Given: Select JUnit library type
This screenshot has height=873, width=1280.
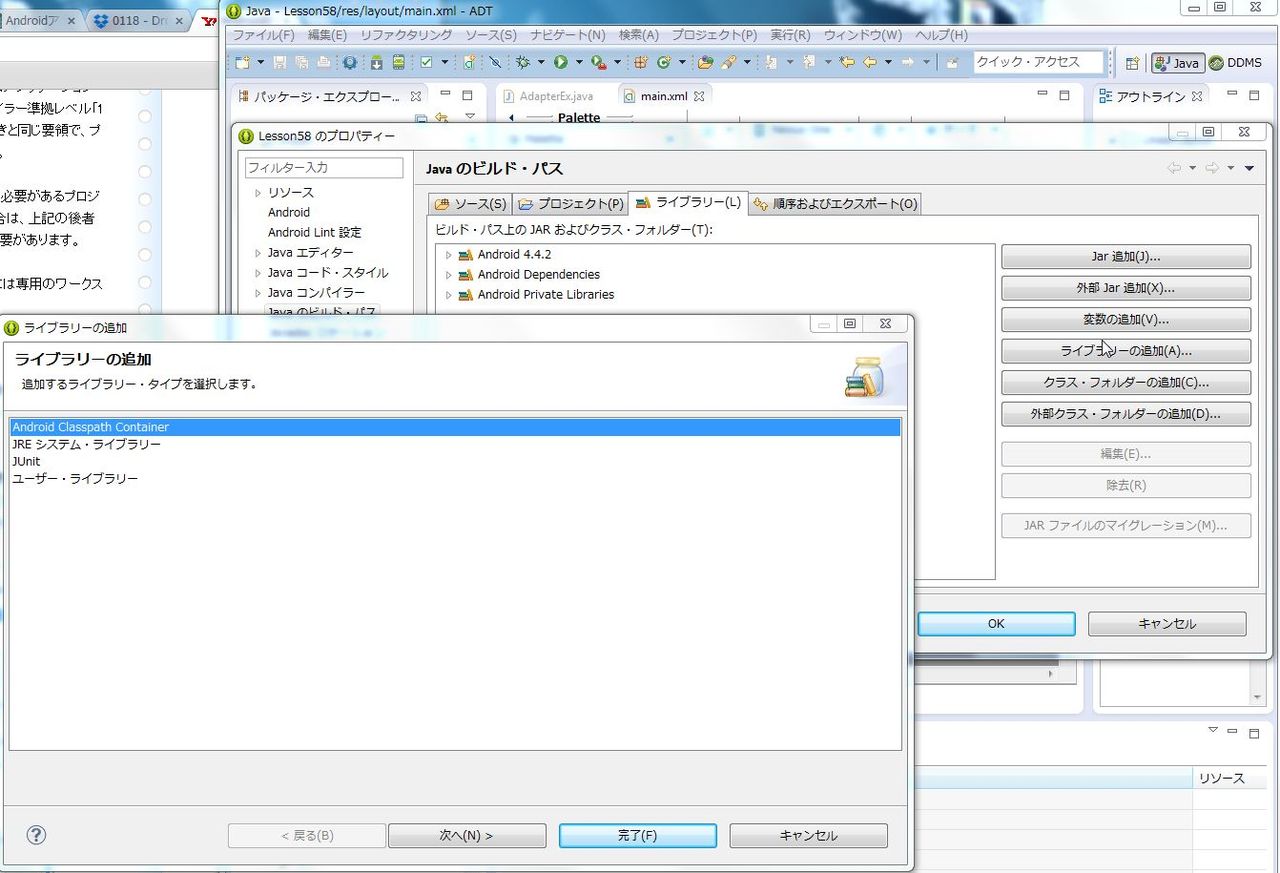Looking at the screenshot, I should [455, 461].
